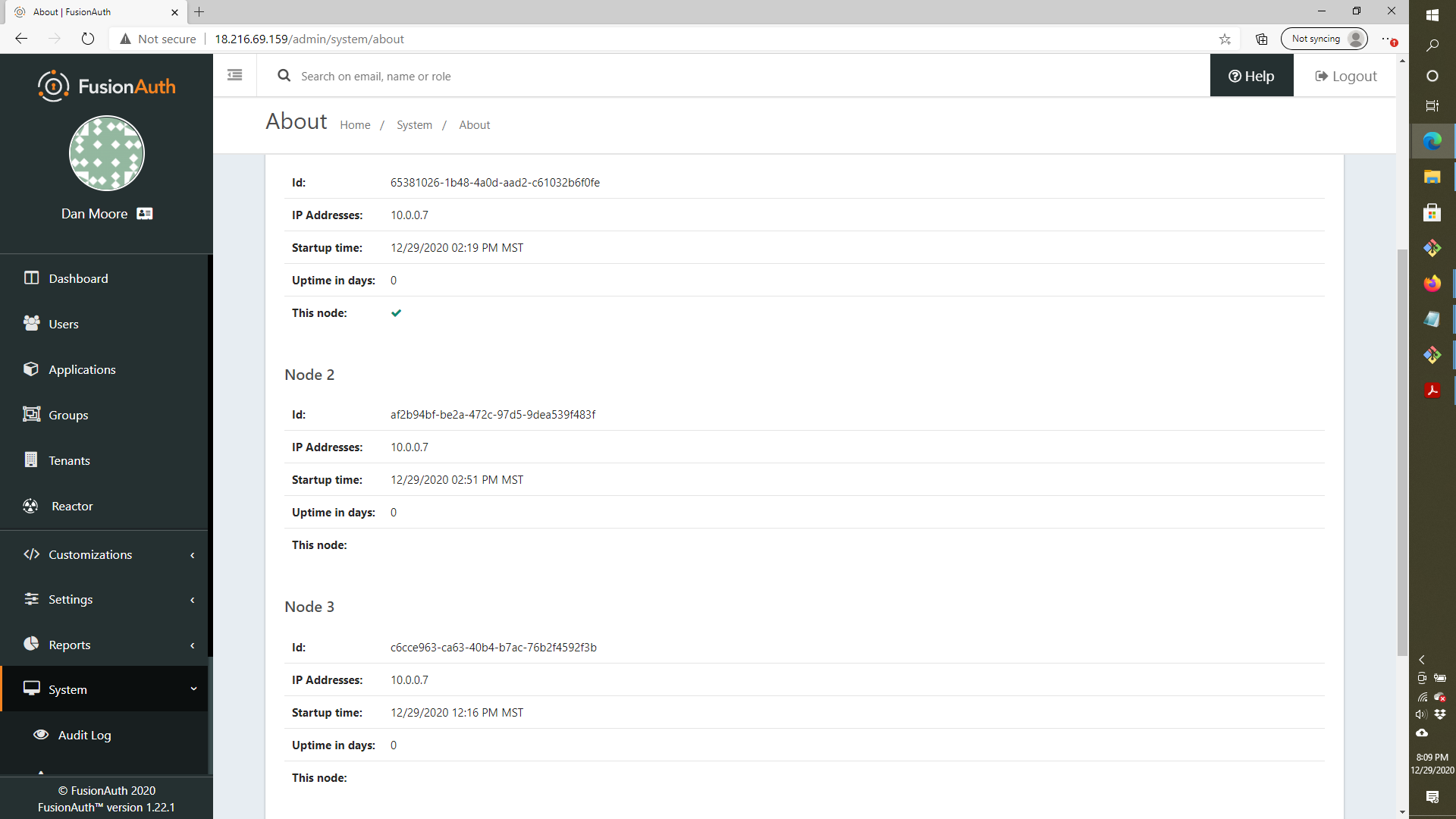
Task: Click the Home breadcrumb link
Action: click(x=355, y=124)
